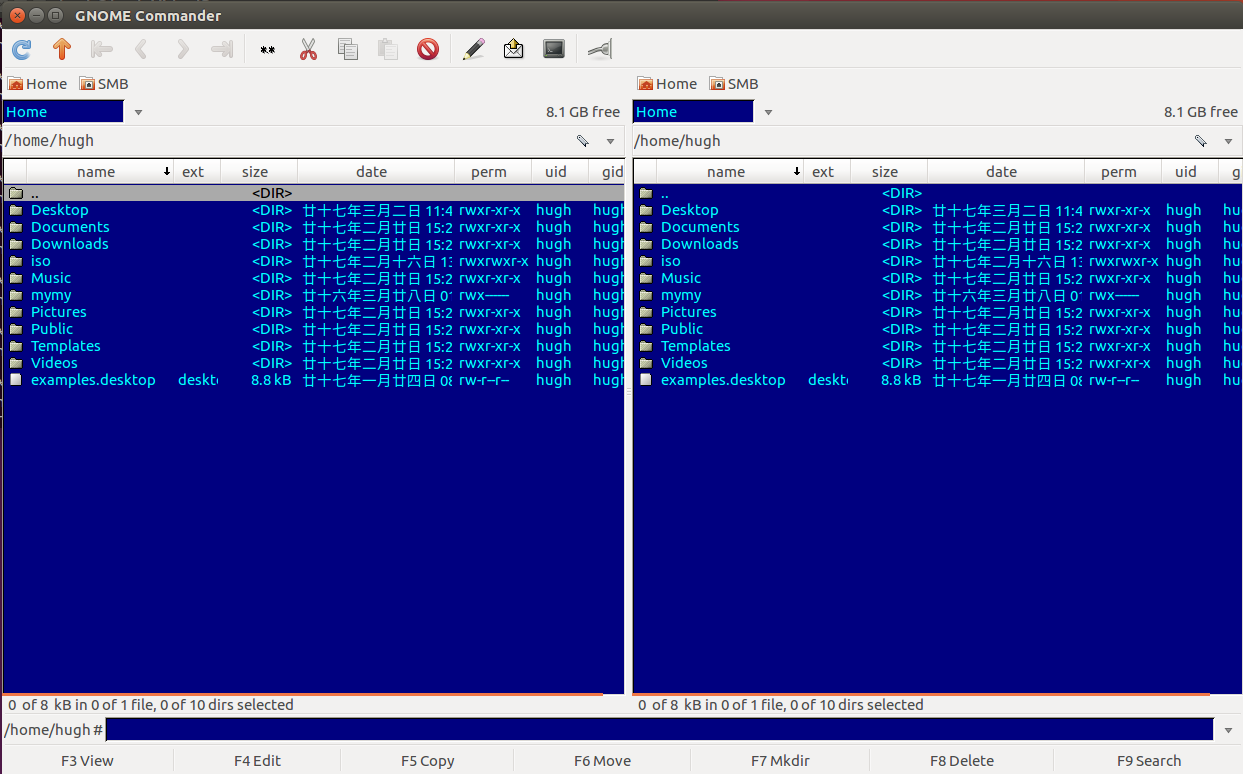Open the command line history dropdown

tap(1229, 730)
